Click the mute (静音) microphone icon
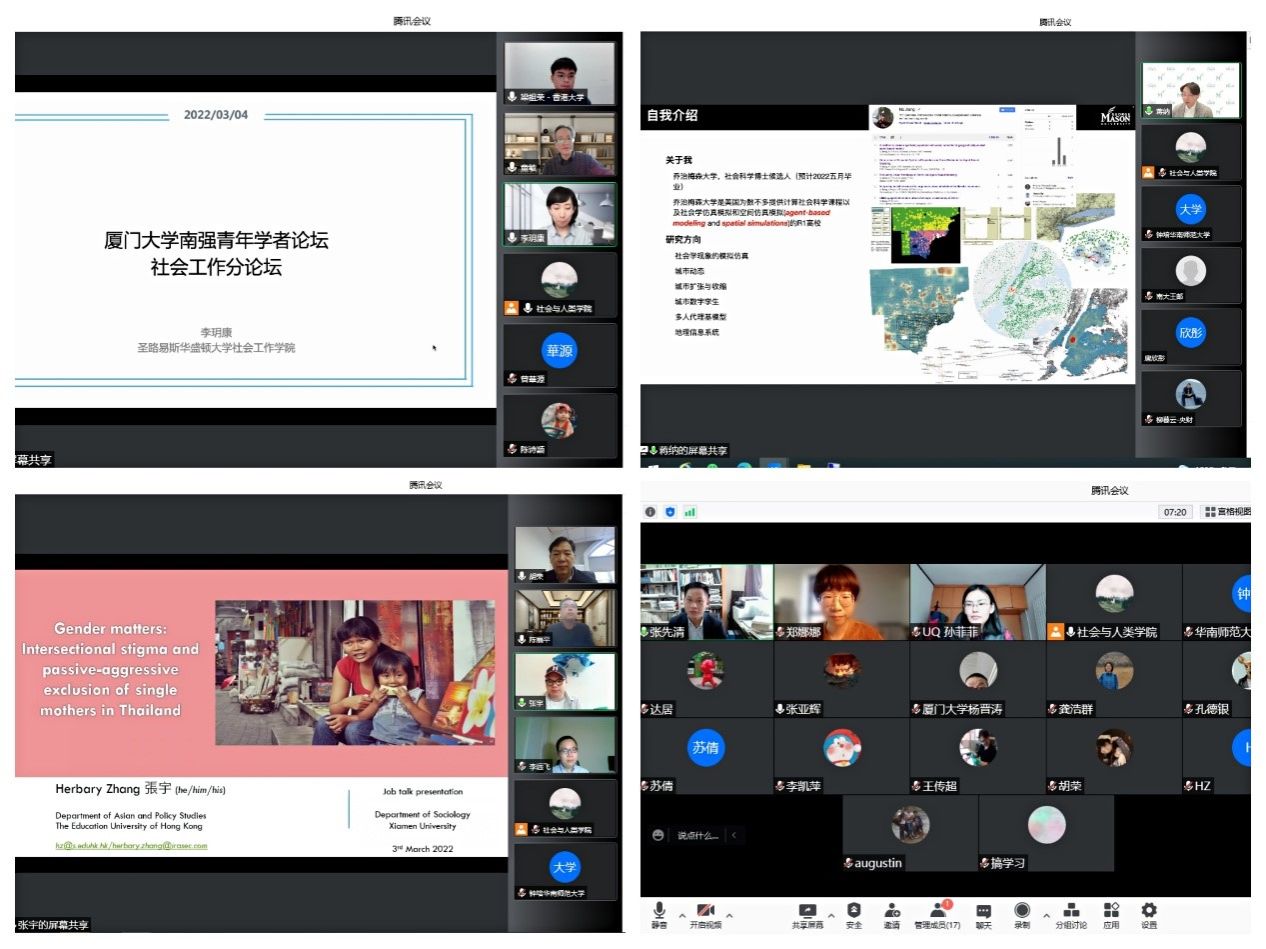 [x=659, y=912]
